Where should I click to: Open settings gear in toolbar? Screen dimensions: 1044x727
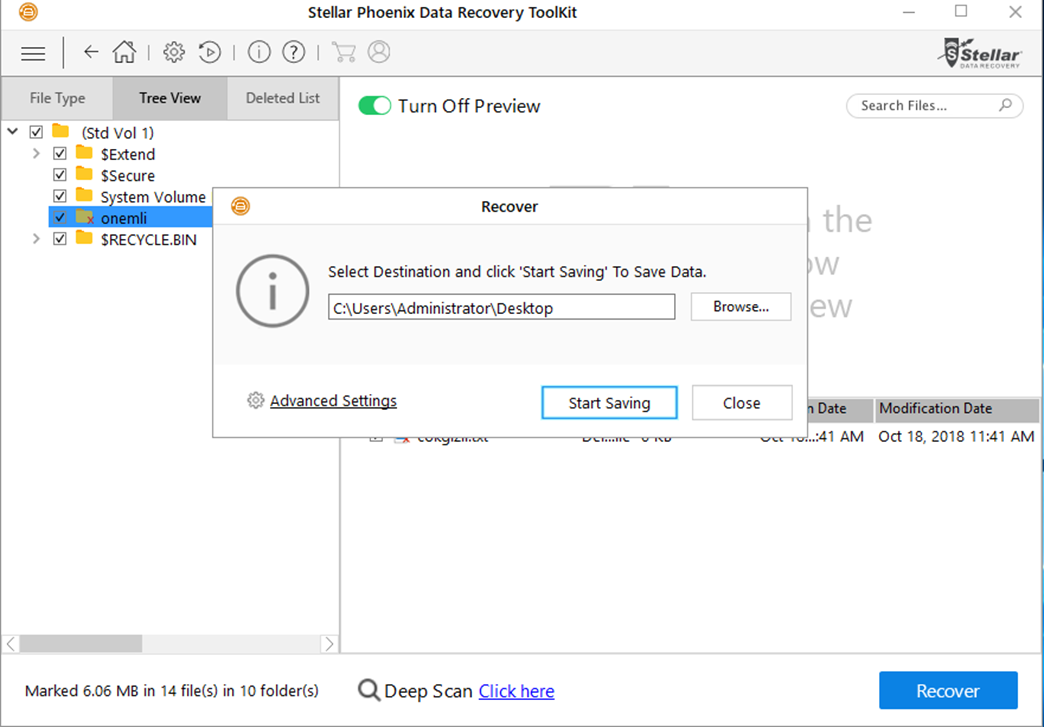coord(174,52)
